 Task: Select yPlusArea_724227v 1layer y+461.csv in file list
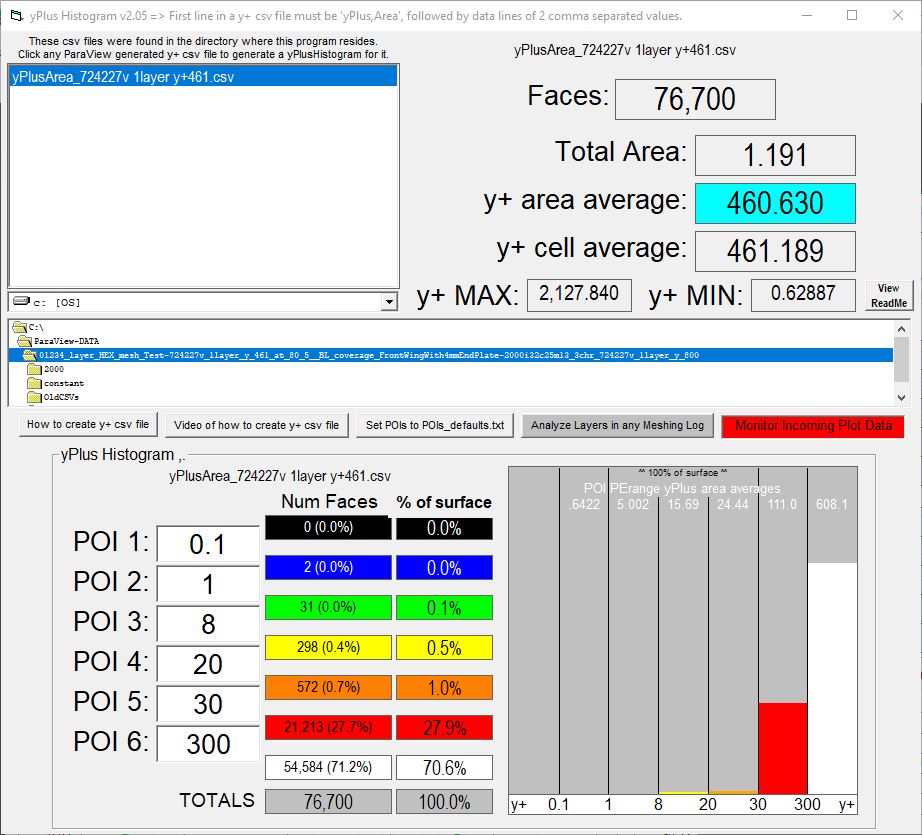pos(123,76)
